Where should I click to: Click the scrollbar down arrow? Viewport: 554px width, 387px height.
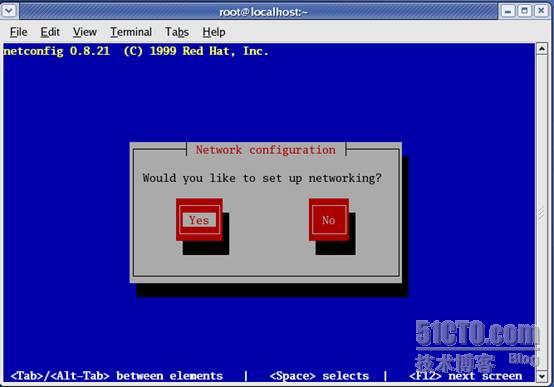pos(542,376)
